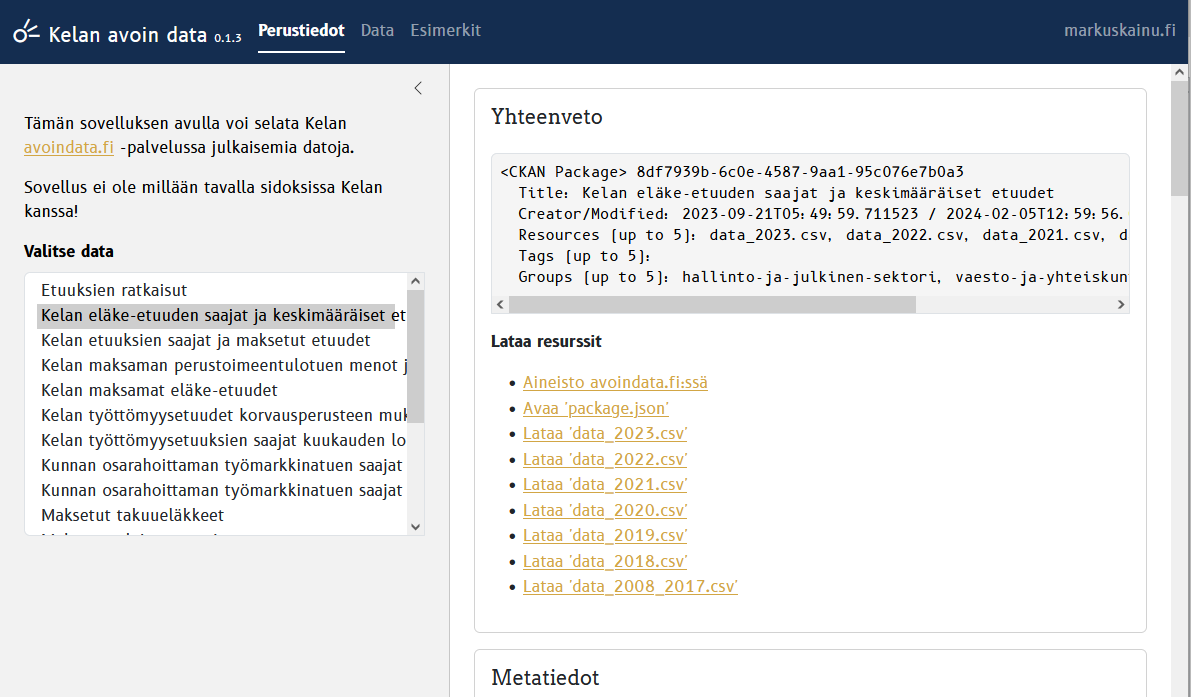This screenshot has width=1191, height=697.
Task: Click the Kelan avoin data logo icon
Action: (x=26, y=31)
